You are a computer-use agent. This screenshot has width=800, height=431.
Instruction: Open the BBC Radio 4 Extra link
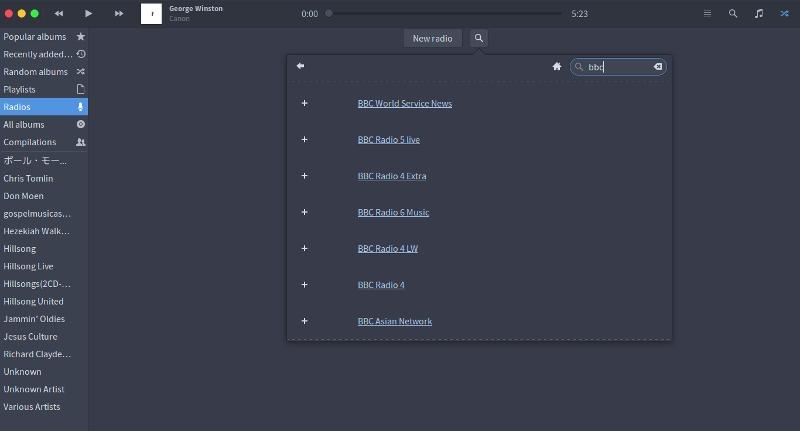392,176
